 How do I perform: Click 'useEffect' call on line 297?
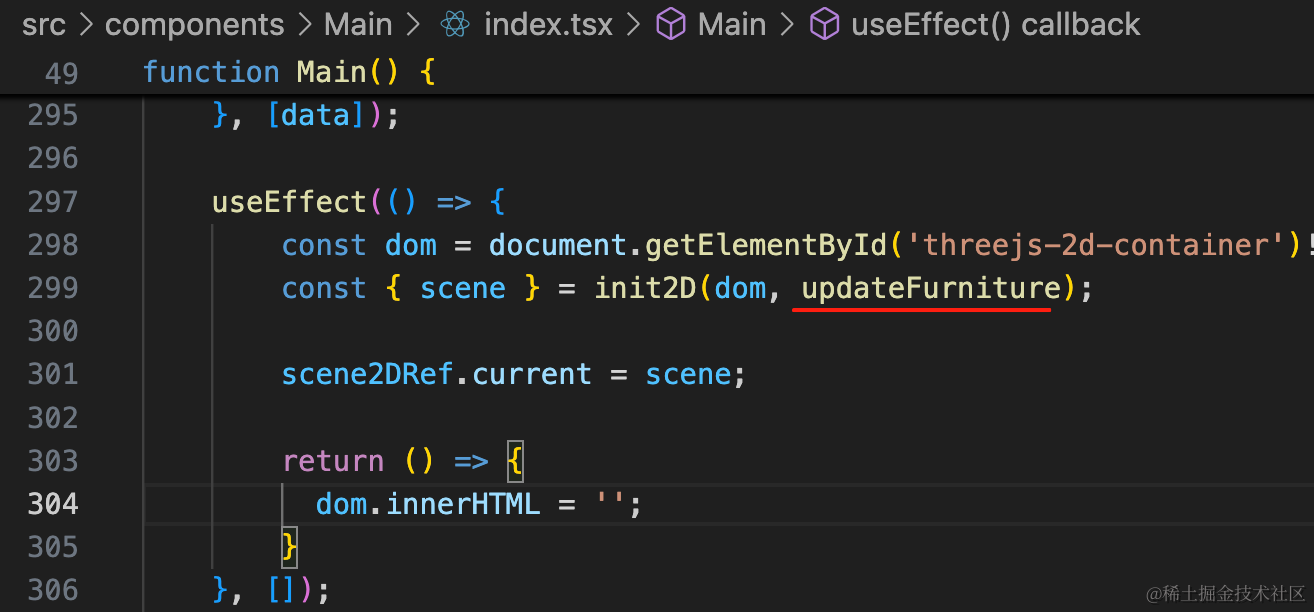tap(289, 202)
